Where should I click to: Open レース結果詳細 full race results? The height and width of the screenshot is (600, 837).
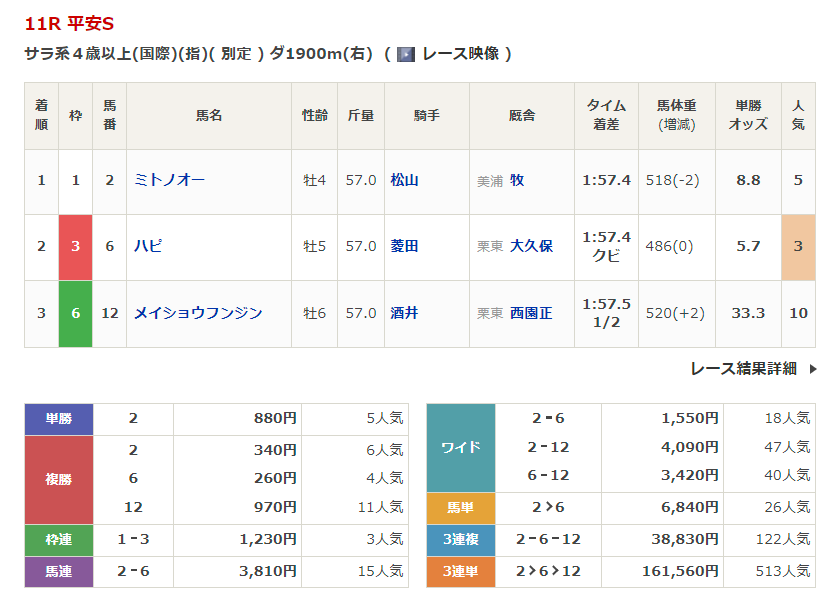tap(743, 369)
